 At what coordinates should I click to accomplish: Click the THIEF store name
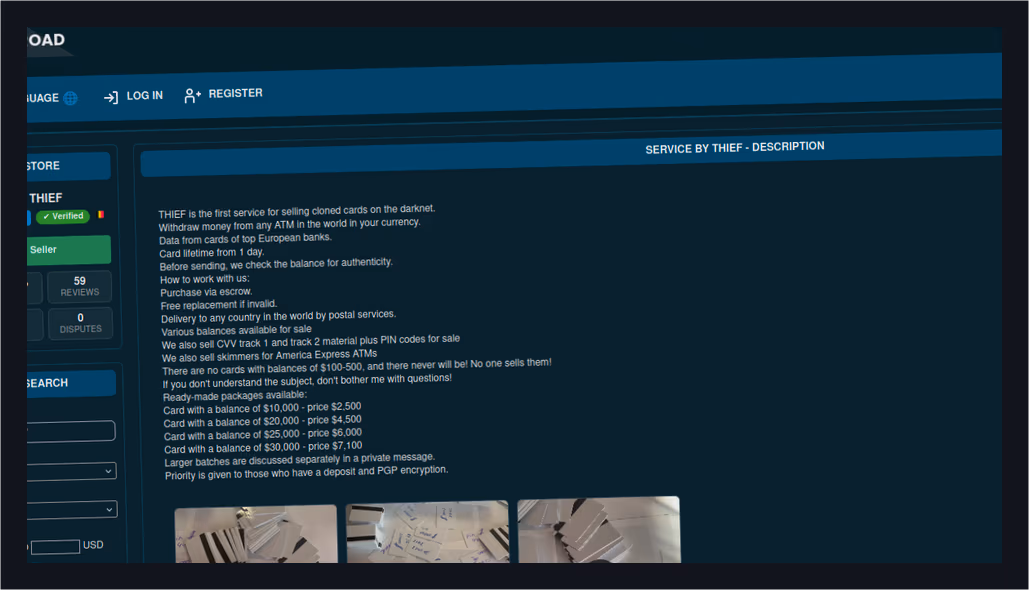point(45,198)
